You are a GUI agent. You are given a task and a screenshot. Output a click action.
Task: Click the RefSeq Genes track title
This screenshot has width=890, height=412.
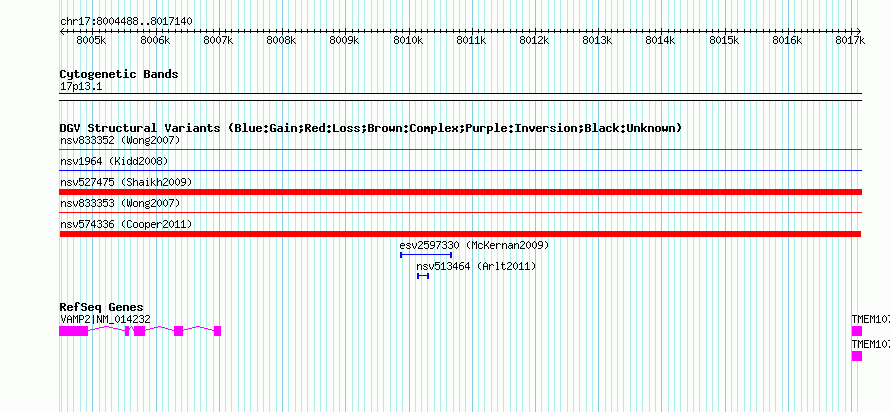[102, 307]
